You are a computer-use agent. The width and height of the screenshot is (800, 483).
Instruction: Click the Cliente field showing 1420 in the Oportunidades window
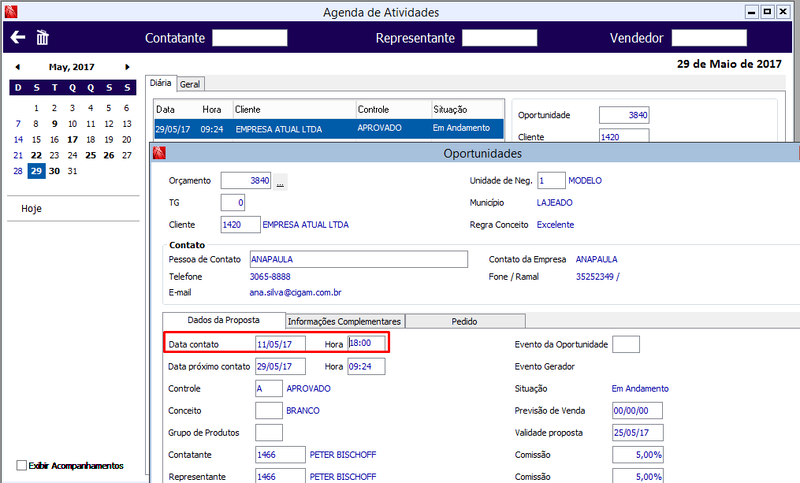(240, 224)
